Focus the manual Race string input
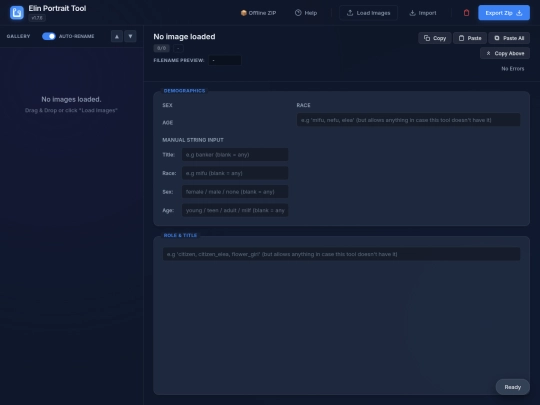This screenshot has height=405, width=540. [235, 173]
